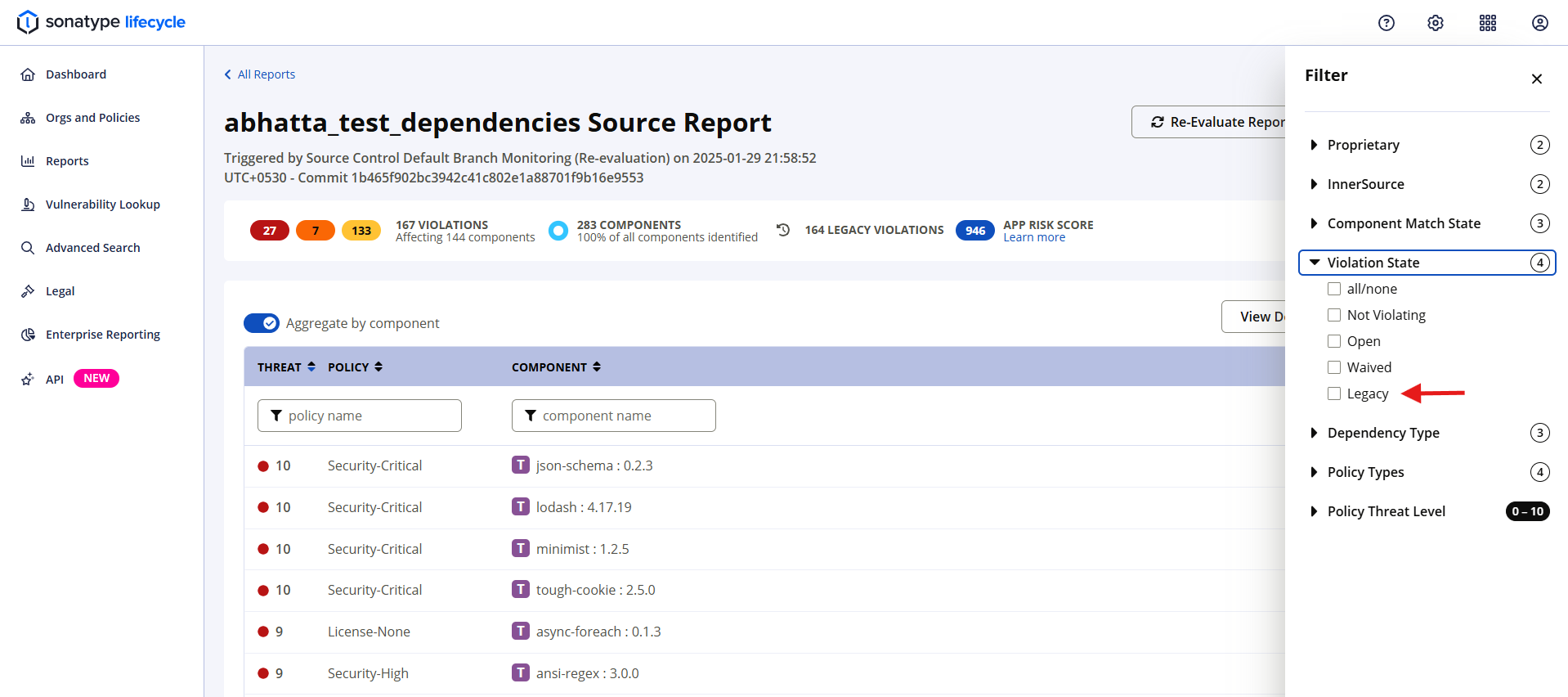Click the T icon beside tough-cookie
Screen dimensions: 1568x697
click(521, 589)
